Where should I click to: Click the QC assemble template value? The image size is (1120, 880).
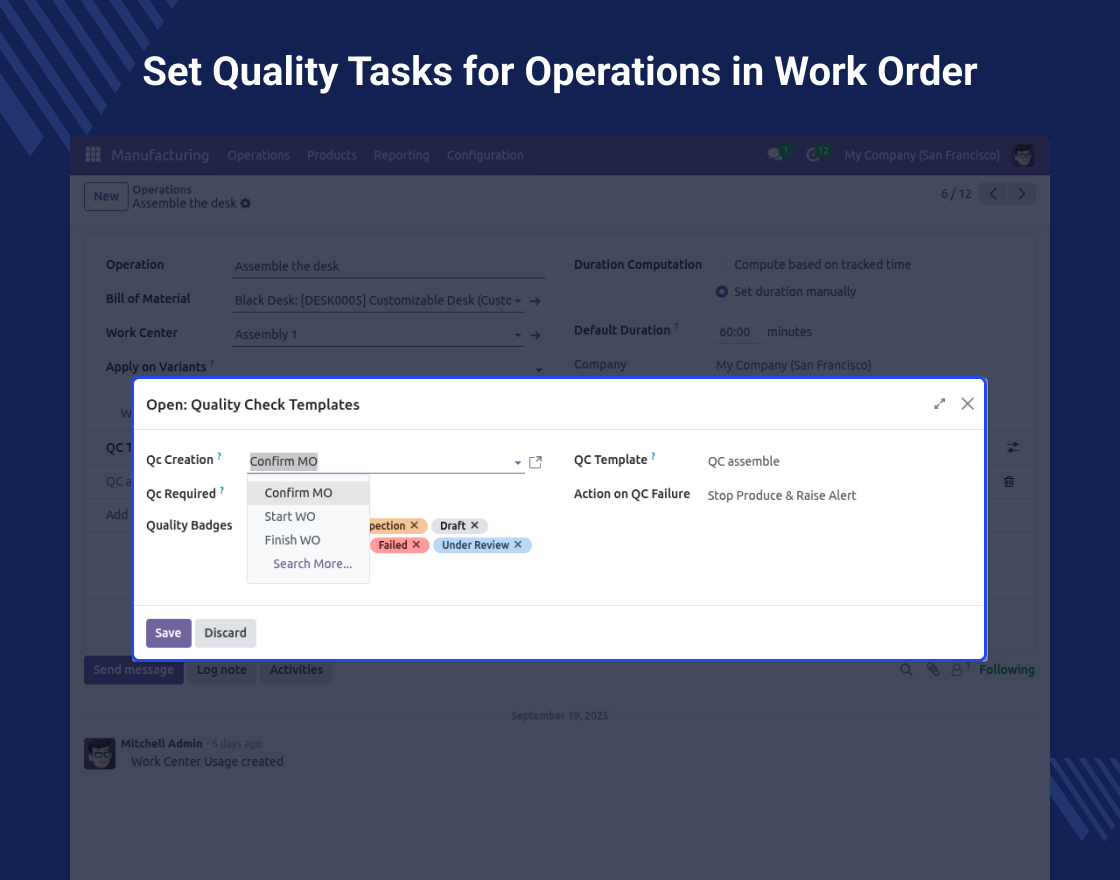coord(744,461)
